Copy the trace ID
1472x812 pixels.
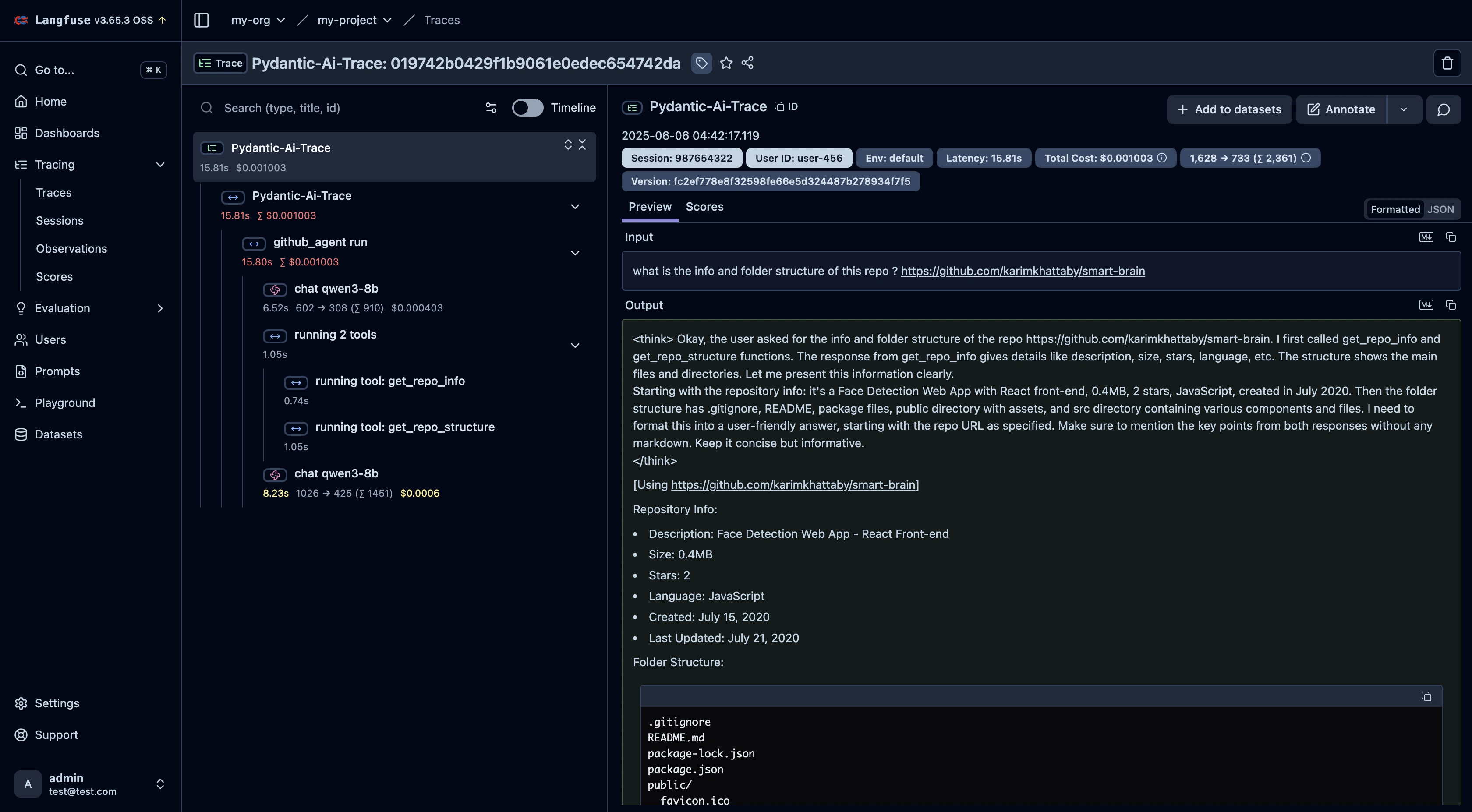pos(786,107)
